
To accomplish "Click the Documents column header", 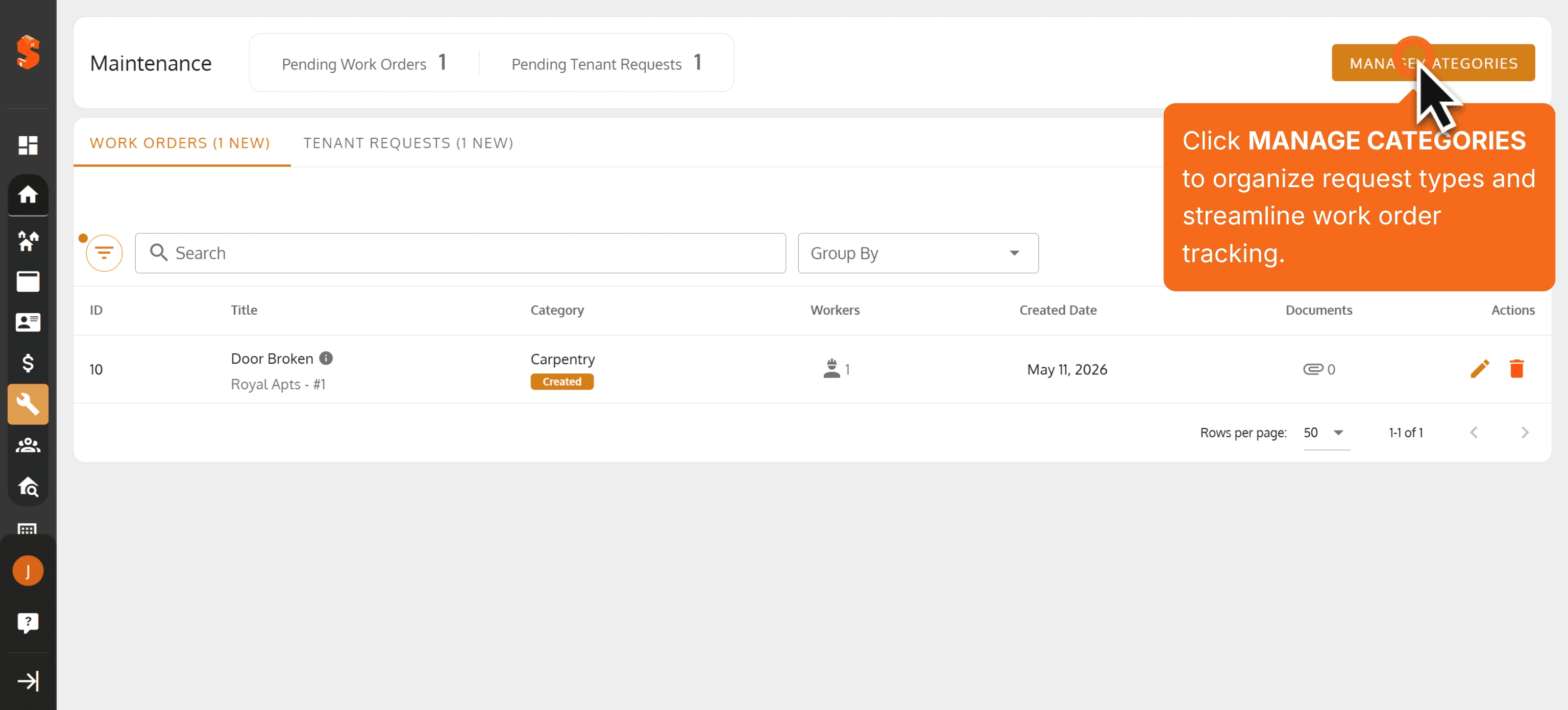I will click(x=1318, y=310).
